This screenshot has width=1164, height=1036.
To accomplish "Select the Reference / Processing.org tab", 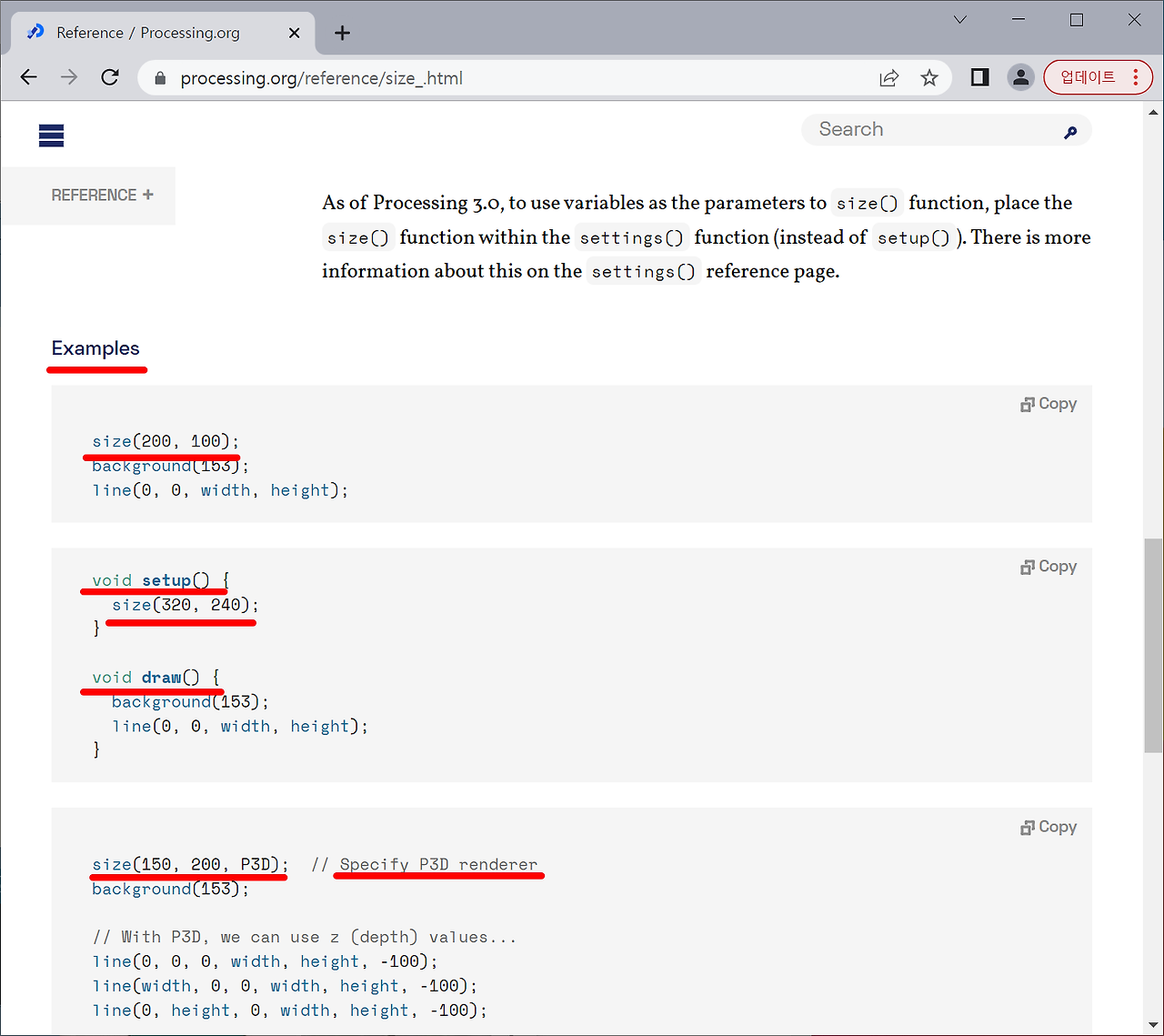I will pos(163,33).
